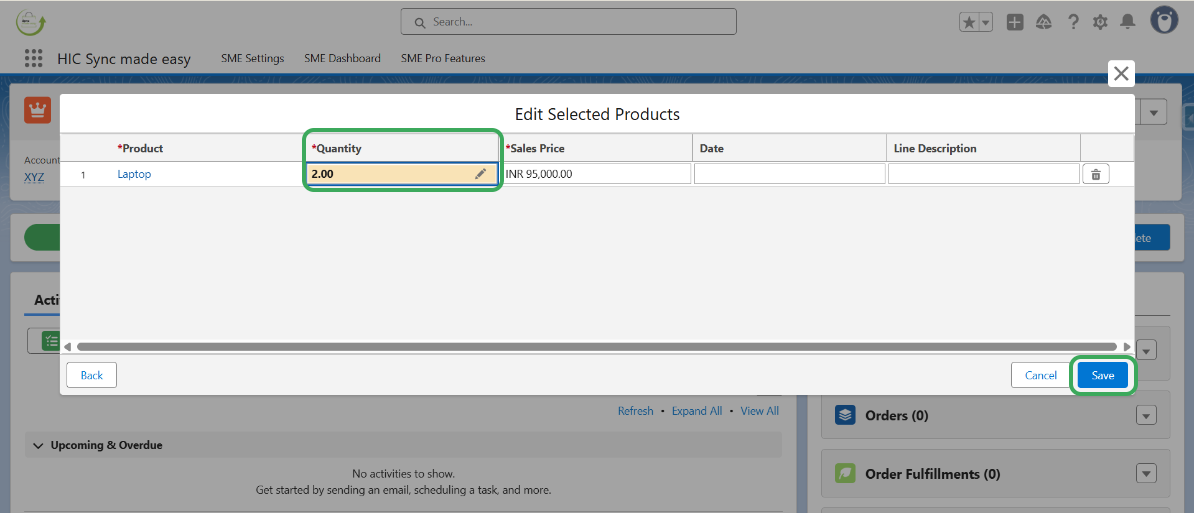The width and height of the screenshot is (1194, 513).
Task: Open the Favorites star icon
Action: pos(969,22)
